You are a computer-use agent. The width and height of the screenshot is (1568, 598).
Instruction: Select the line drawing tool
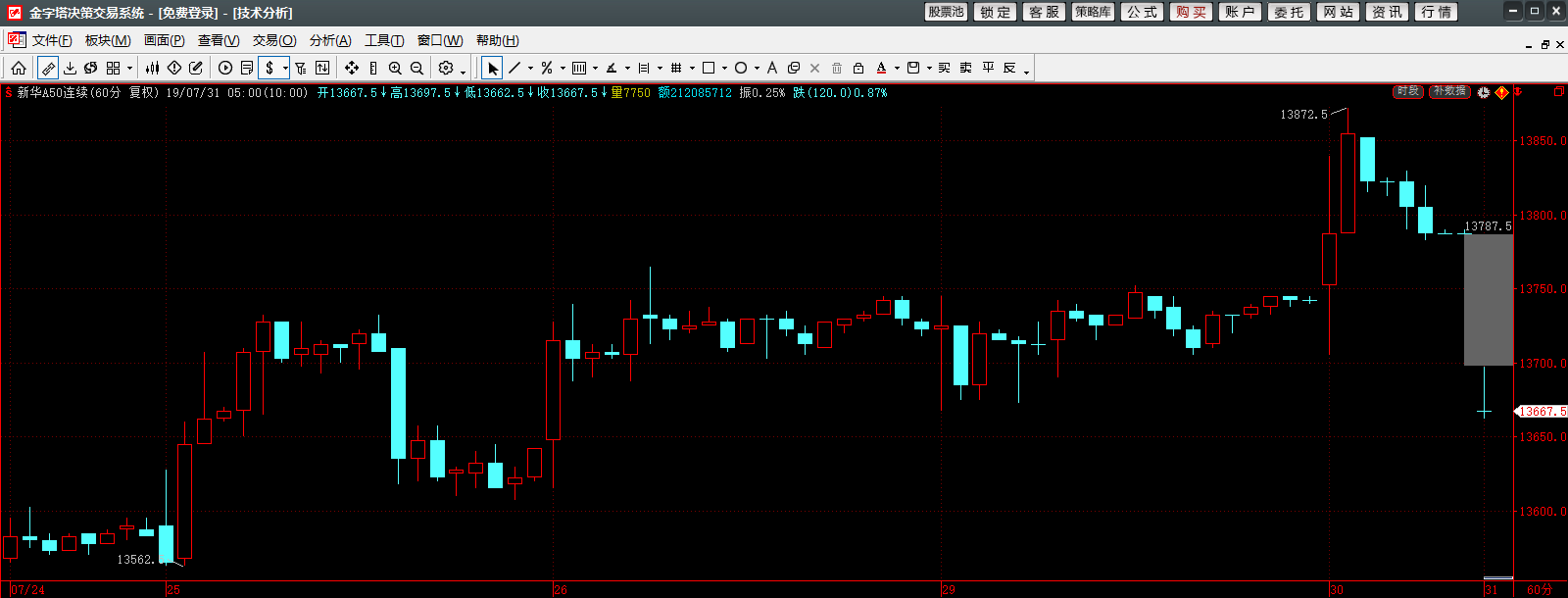pyautogui.click(x=514, y=68)
